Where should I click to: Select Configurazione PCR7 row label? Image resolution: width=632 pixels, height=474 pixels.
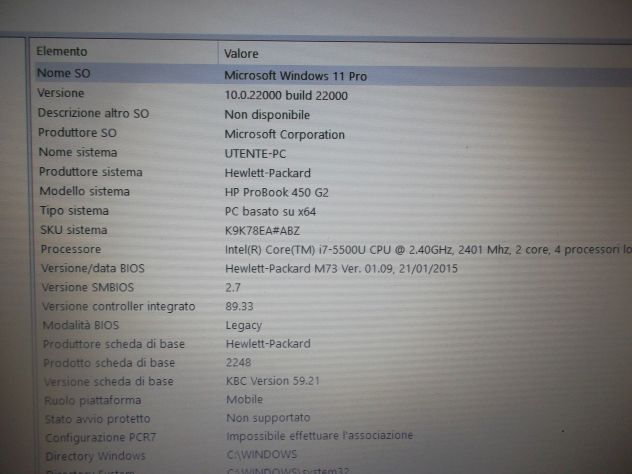pos(101,437)
